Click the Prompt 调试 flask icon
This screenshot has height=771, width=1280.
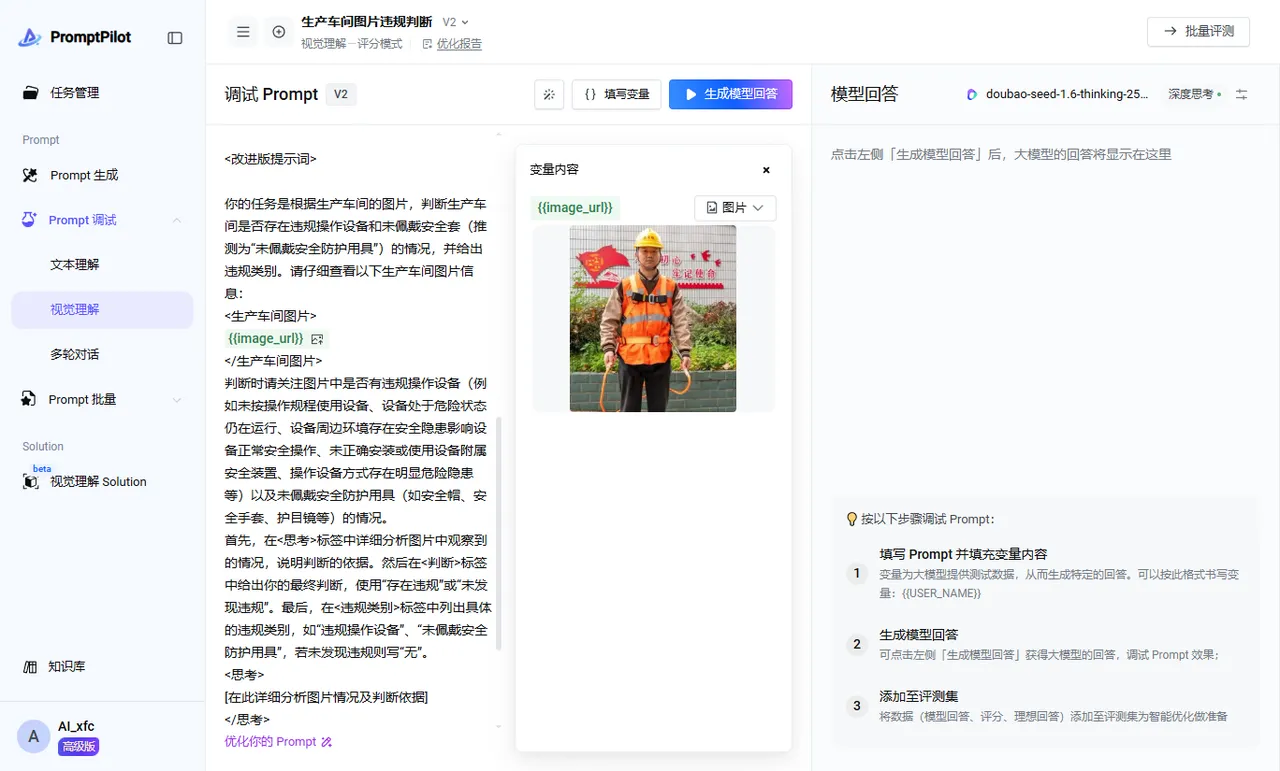(29, 220)
